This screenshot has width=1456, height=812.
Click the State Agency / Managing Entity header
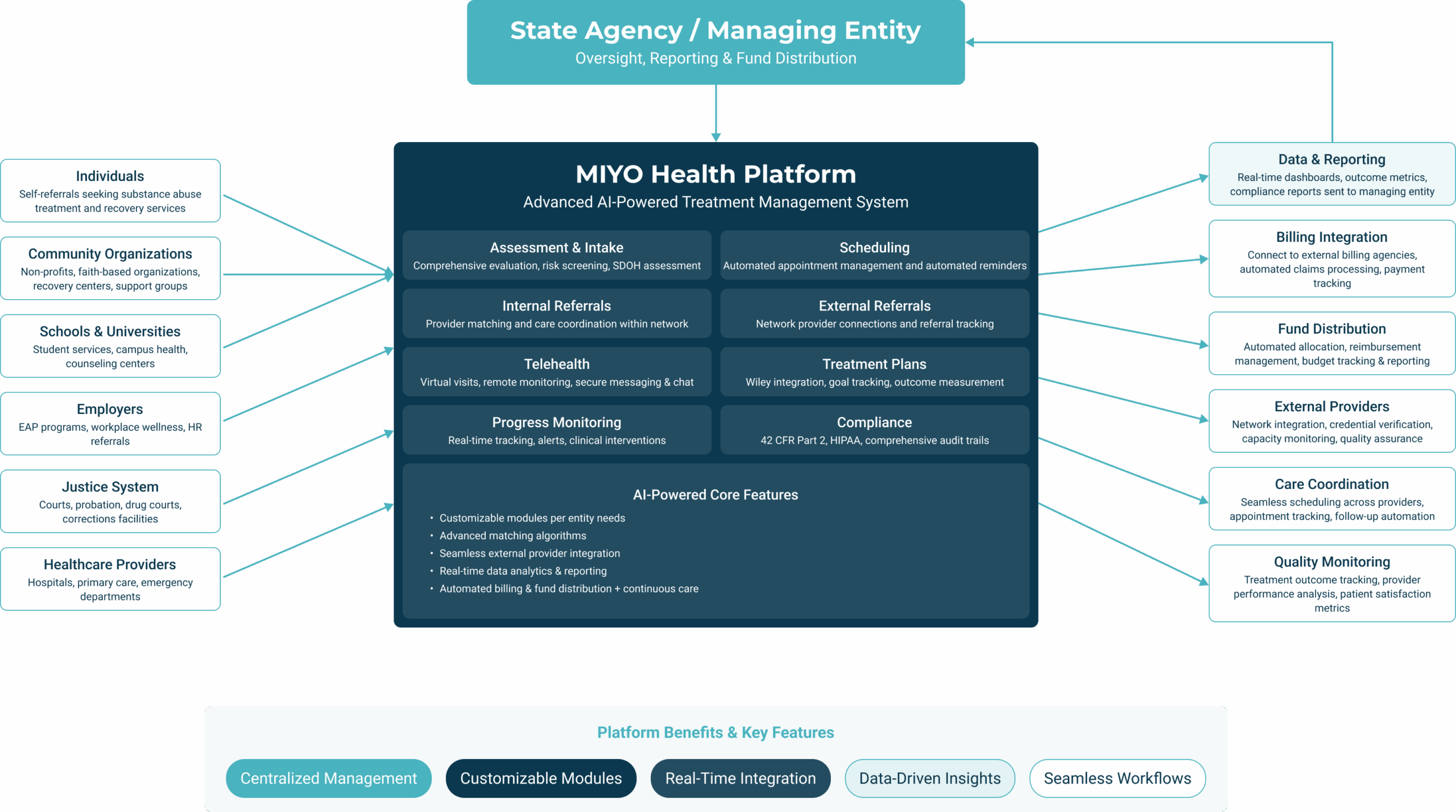[715, 42]
